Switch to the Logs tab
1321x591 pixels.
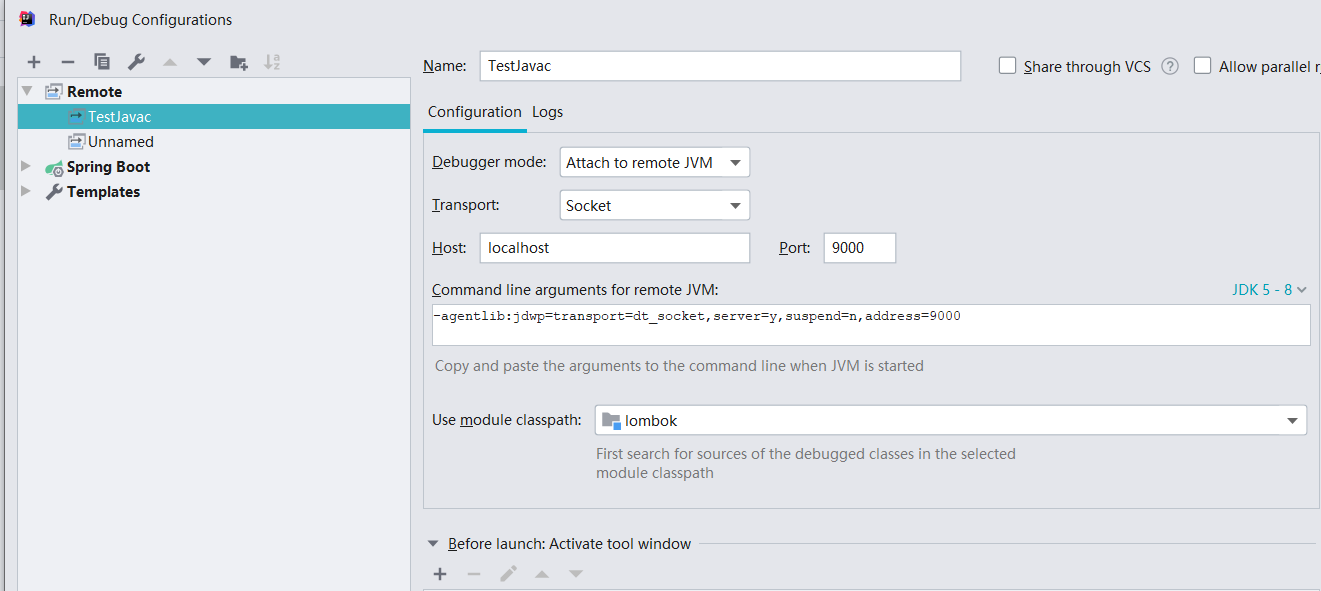[x=547, y=112]
